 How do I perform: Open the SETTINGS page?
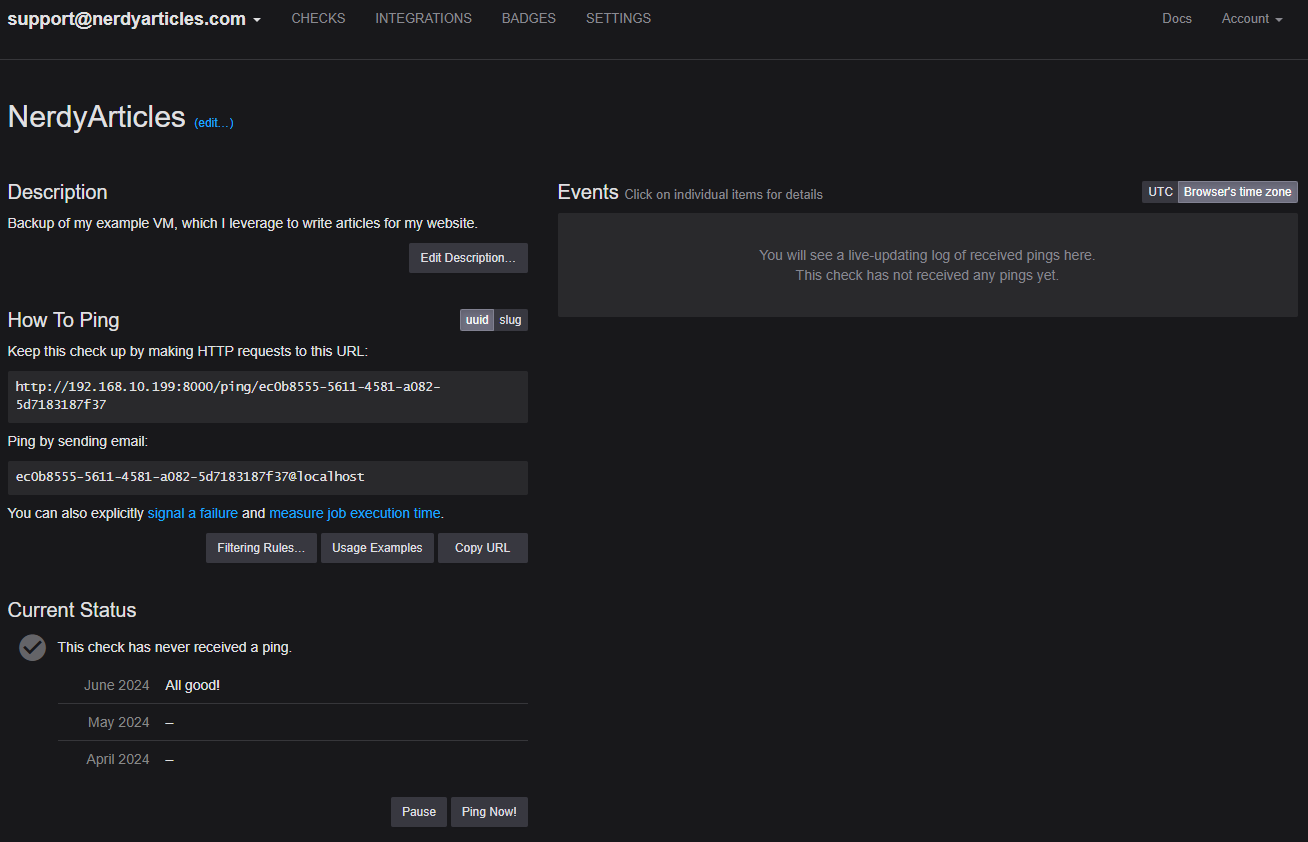tap(618, 18)
